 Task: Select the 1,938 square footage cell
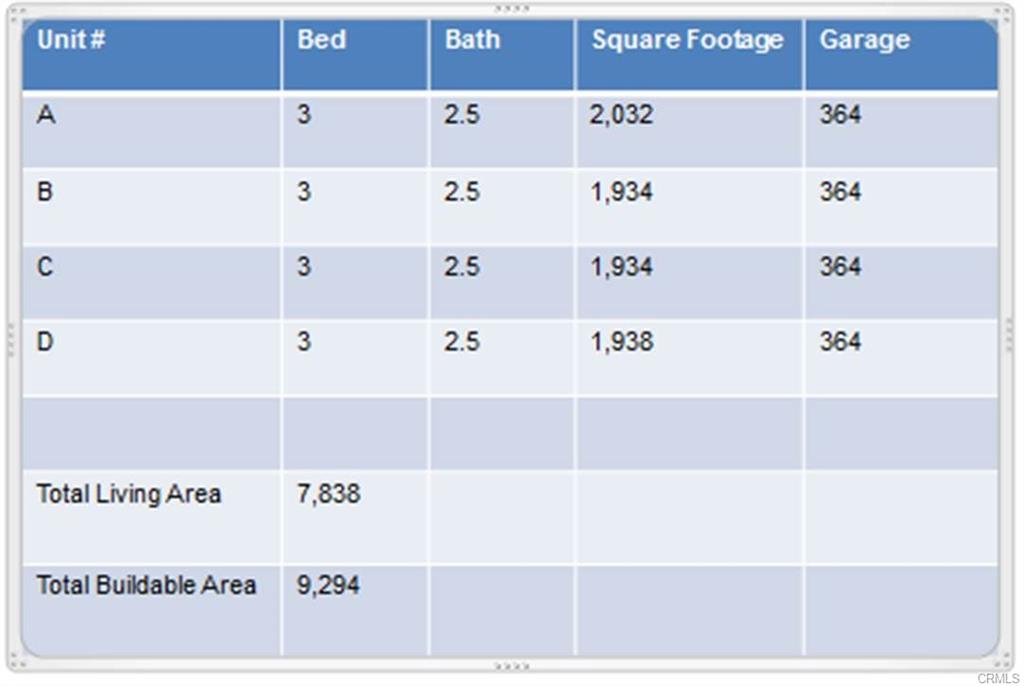(690, 358)
